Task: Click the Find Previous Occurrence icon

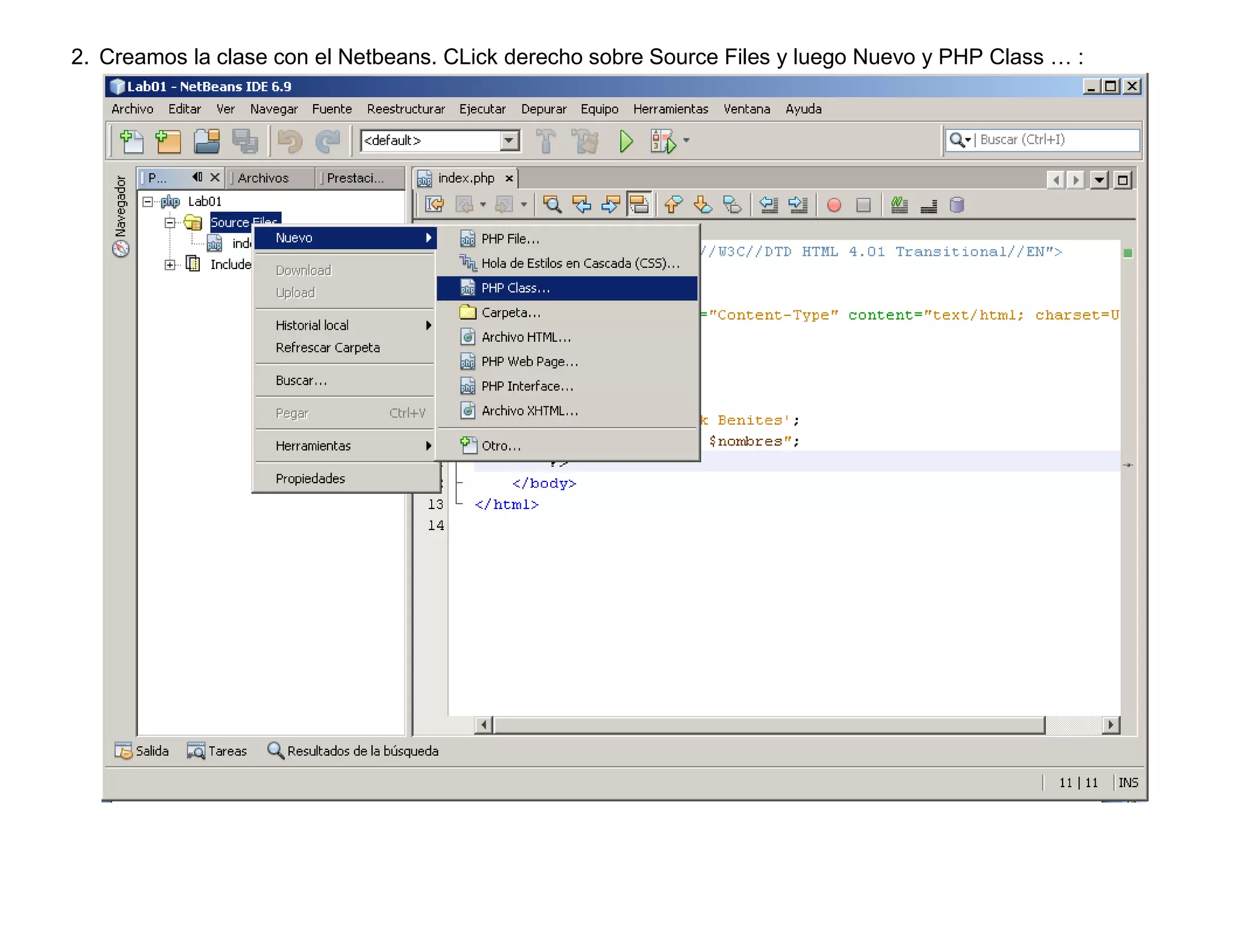Action: point(581,205)
